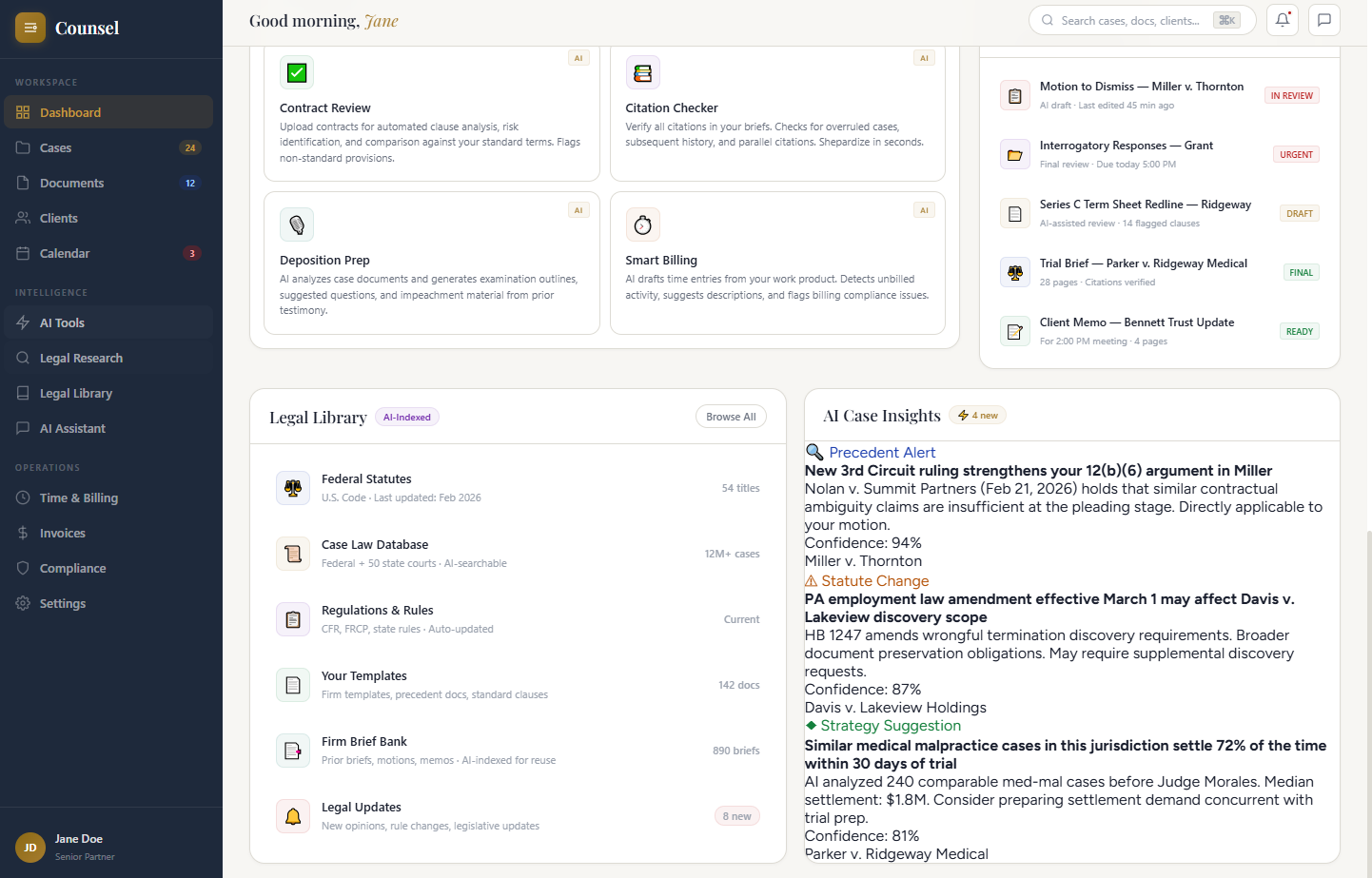The height and width of the screenshot is (878, 1372).
Task: Click the 8 new Legal Updates badge
Action: 736,816
